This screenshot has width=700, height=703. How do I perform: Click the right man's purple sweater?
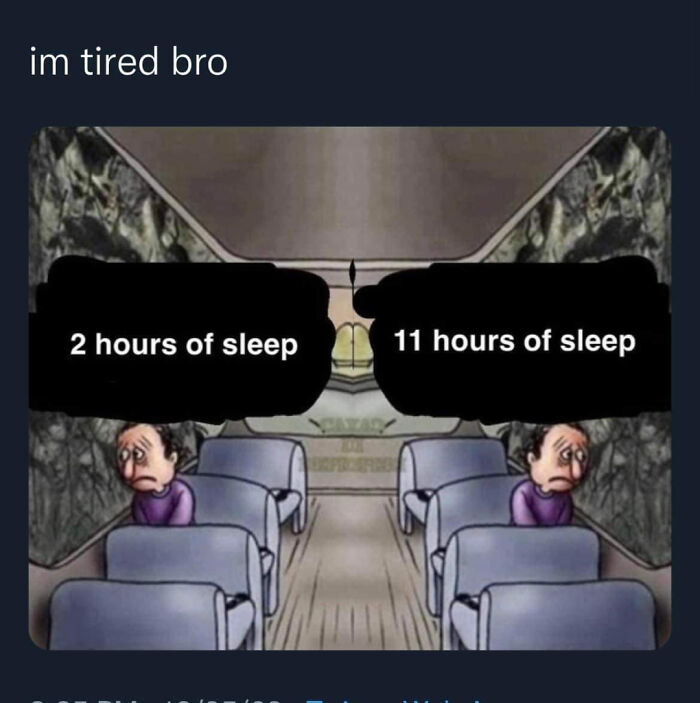click(541, 503)
